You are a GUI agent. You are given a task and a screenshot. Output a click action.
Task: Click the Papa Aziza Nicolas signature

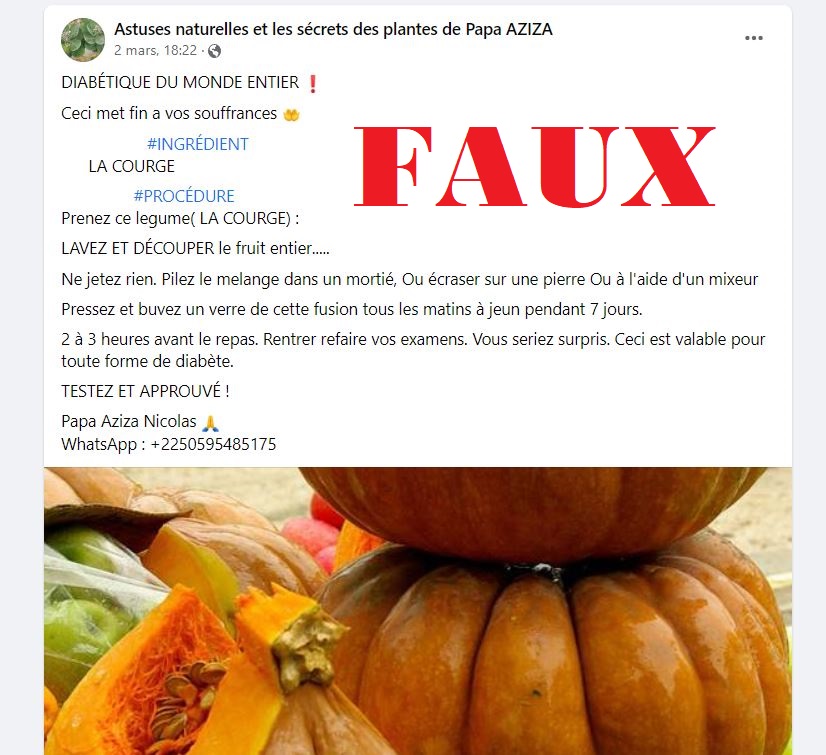tap(129, 421)
